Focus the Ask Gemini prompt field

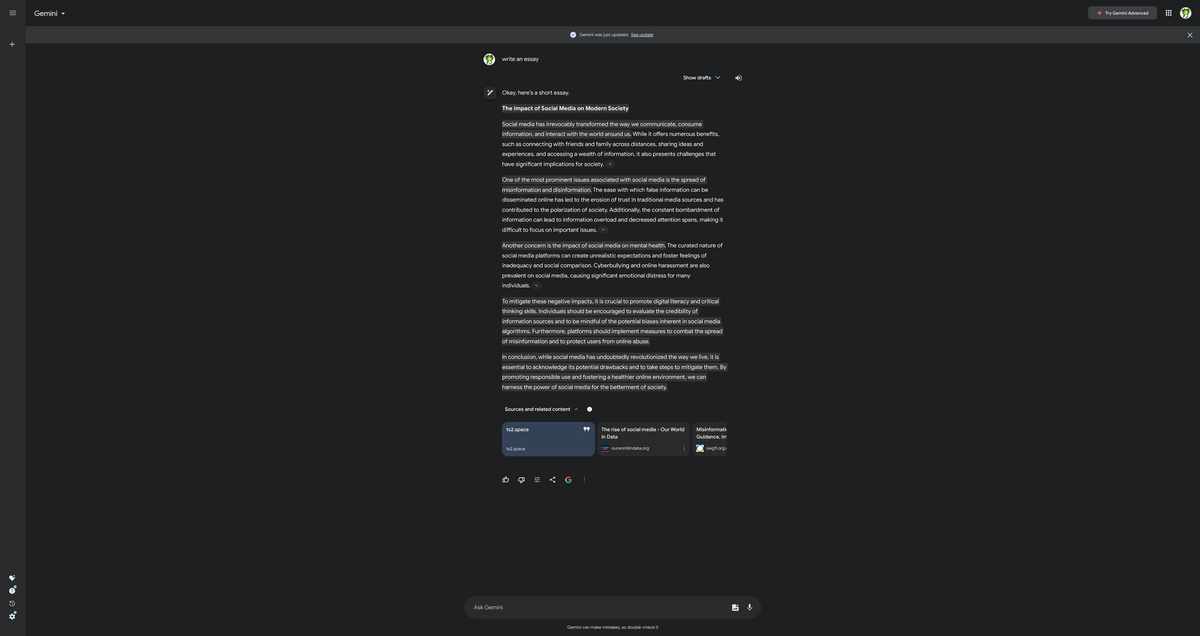click(x=599, y=608)
